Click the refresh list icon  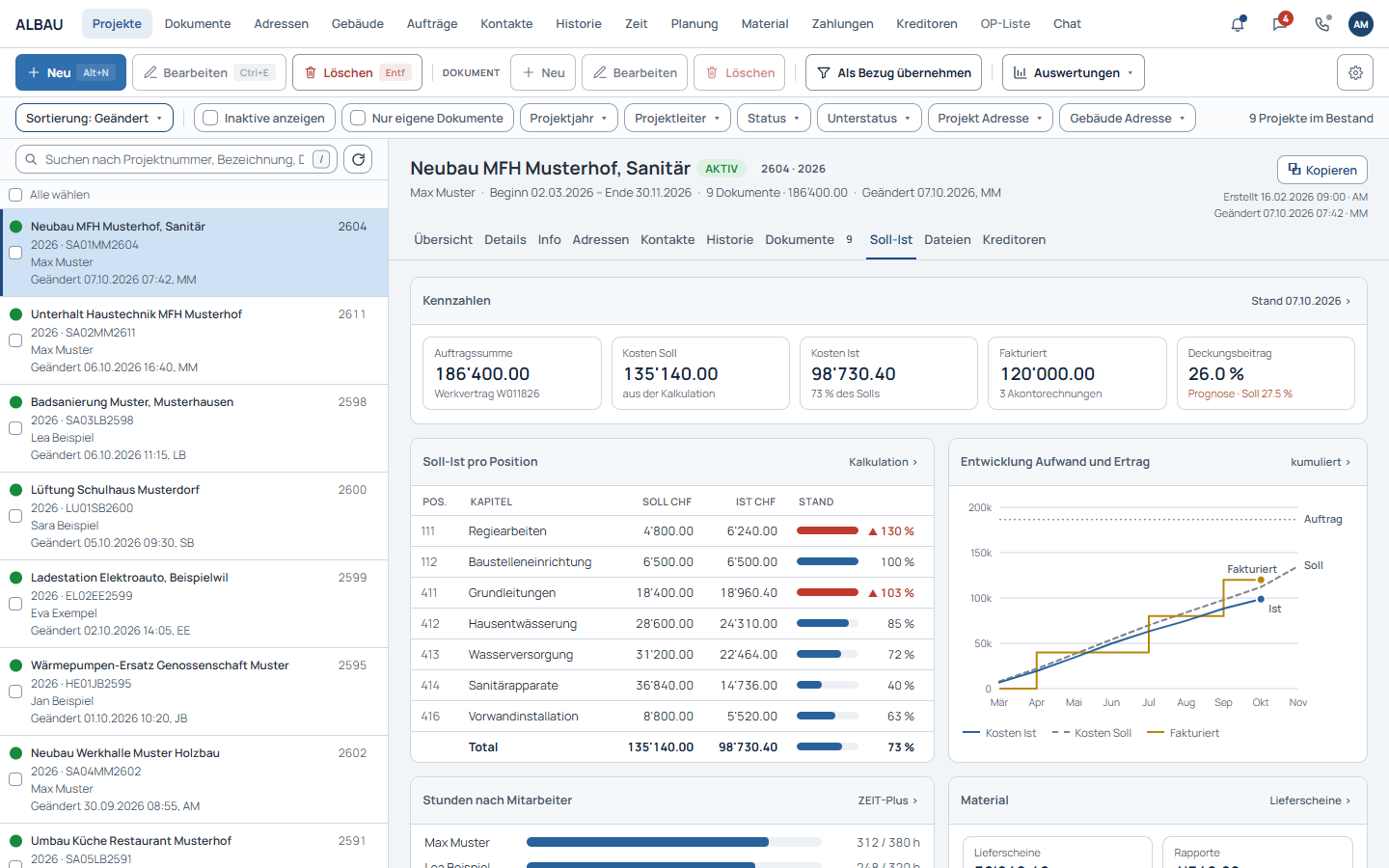point(359,159)
